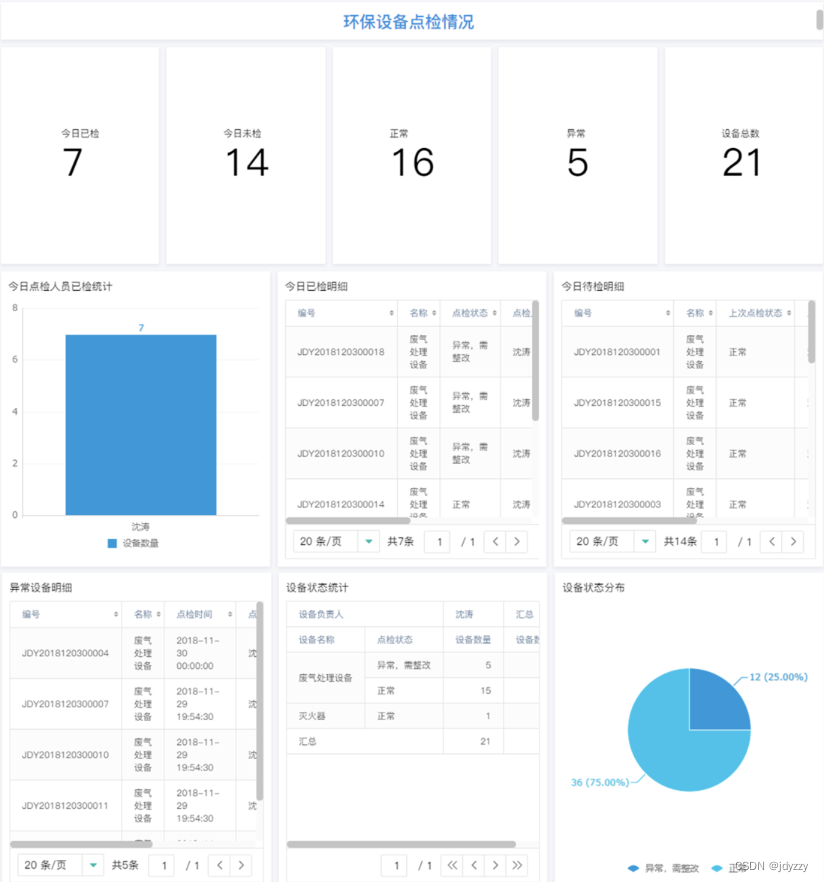
Task: Sort 今日已检明细 table by 编号 column
Action: 391,313
